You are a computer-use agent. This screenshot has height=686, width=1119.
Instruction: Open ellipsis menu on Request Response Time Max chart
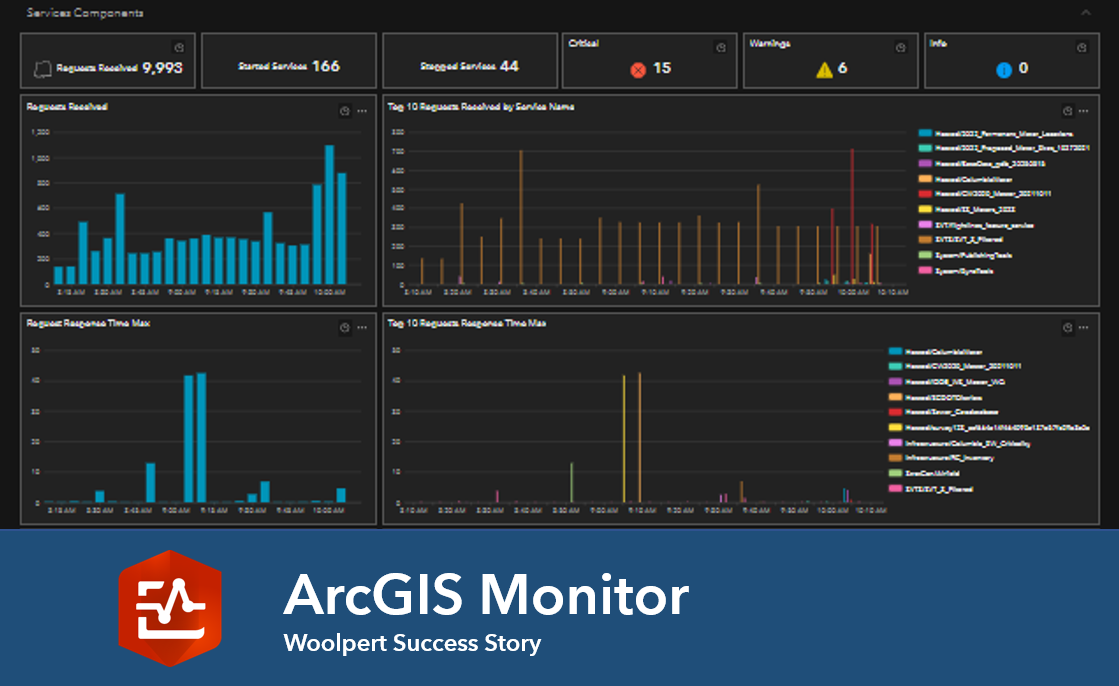pos(363,327)
